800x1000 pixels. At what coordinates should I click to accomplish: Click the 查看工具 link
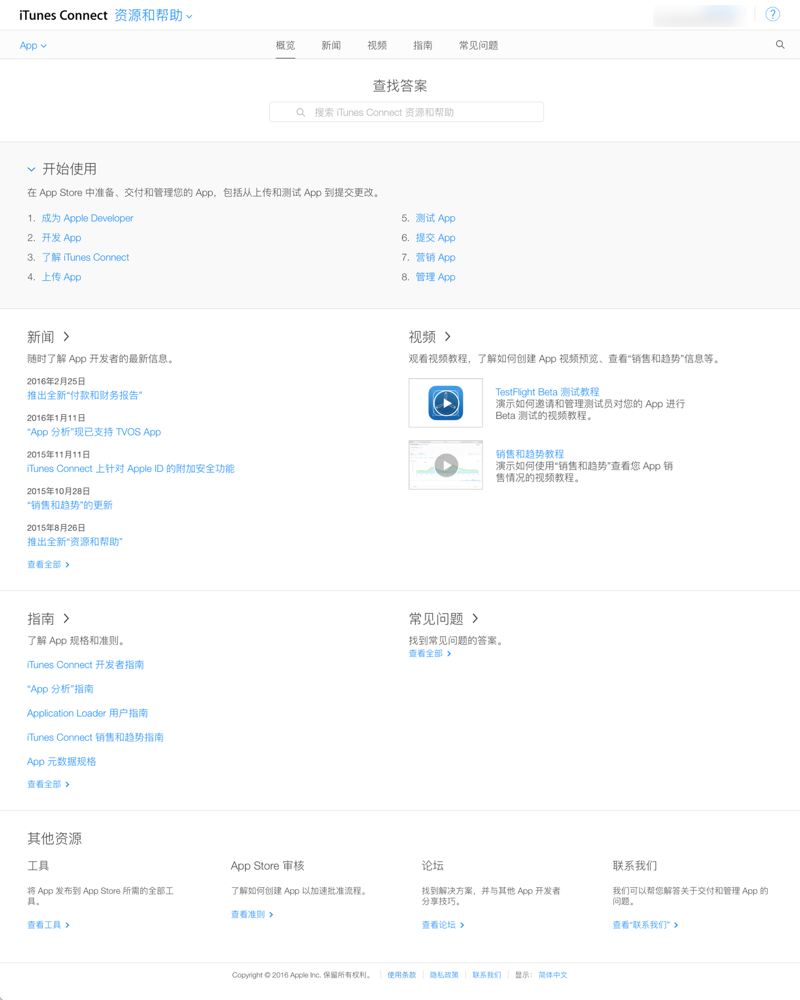tap(48, 925)
